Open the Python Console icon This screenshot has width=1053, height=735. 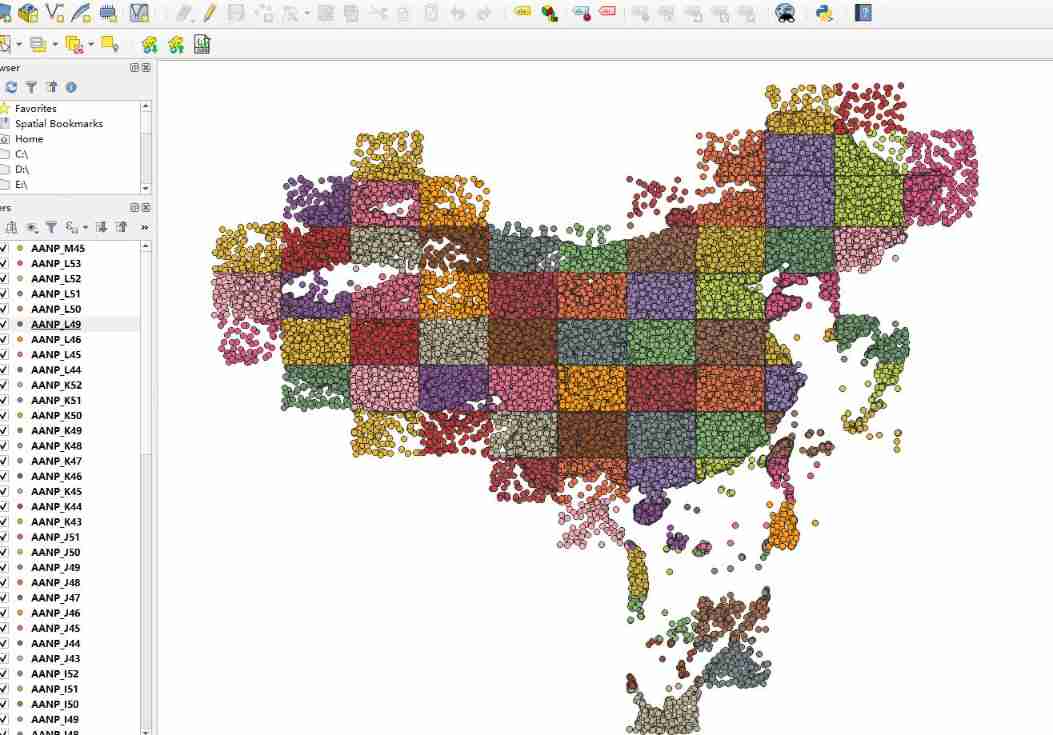pyautogui.click(x=825, y=13)
